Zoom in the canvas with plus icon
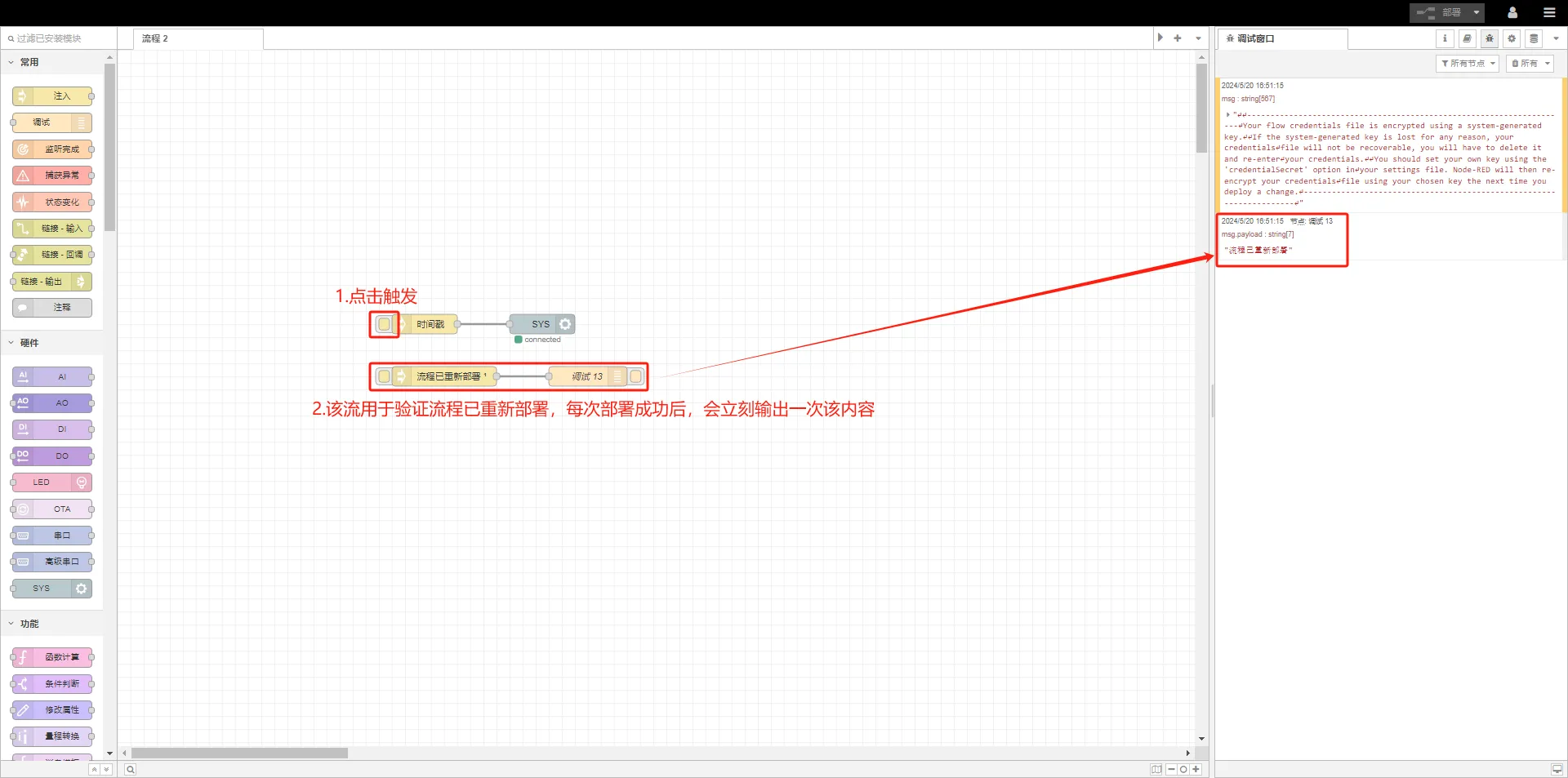The image size is (1568, 778). pos(1196,769)
